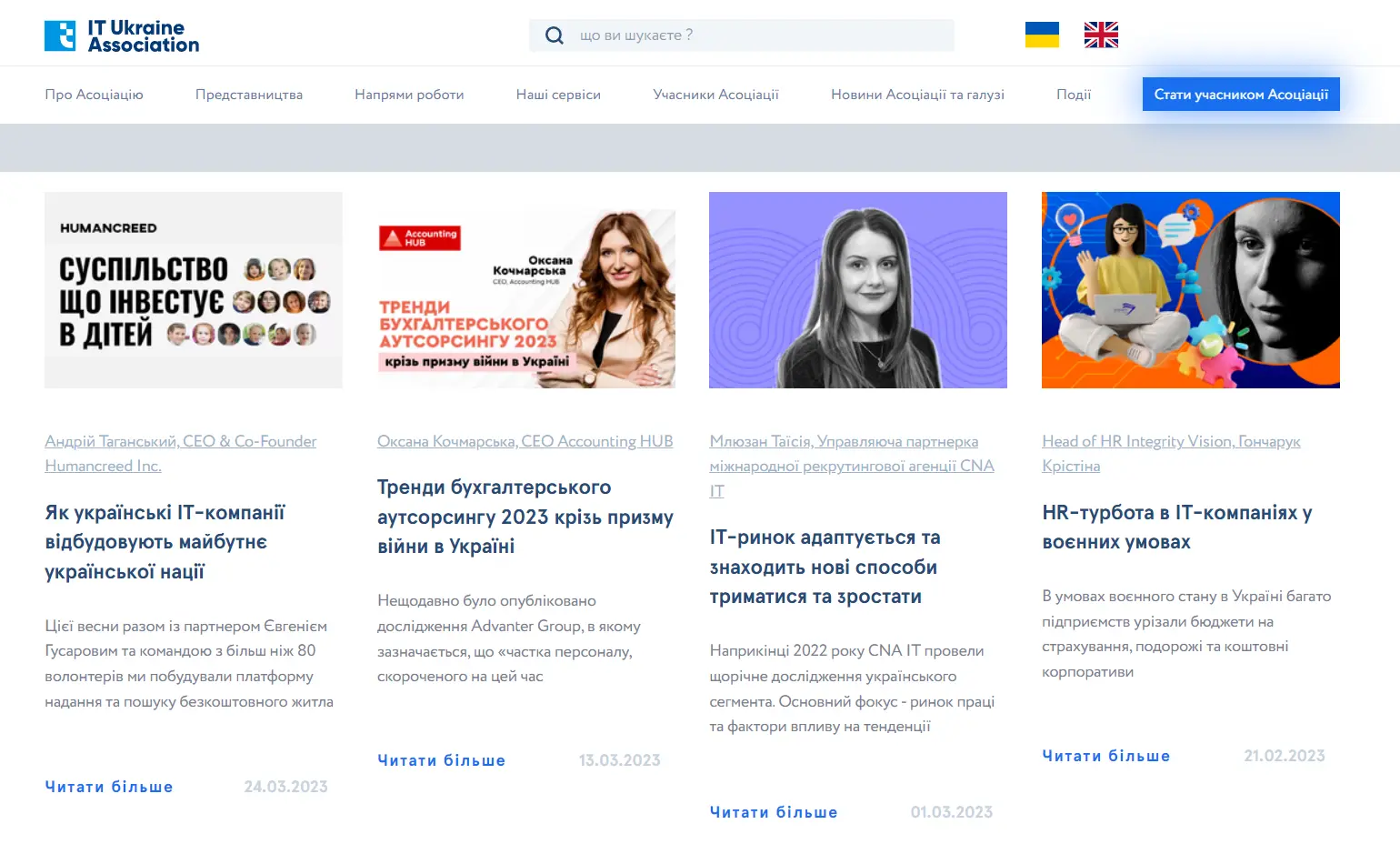Click author link 'Андрій Таганський, CEO & Co-Founder'
Viewport: 1400px width, 844px height.
point(181,454)
